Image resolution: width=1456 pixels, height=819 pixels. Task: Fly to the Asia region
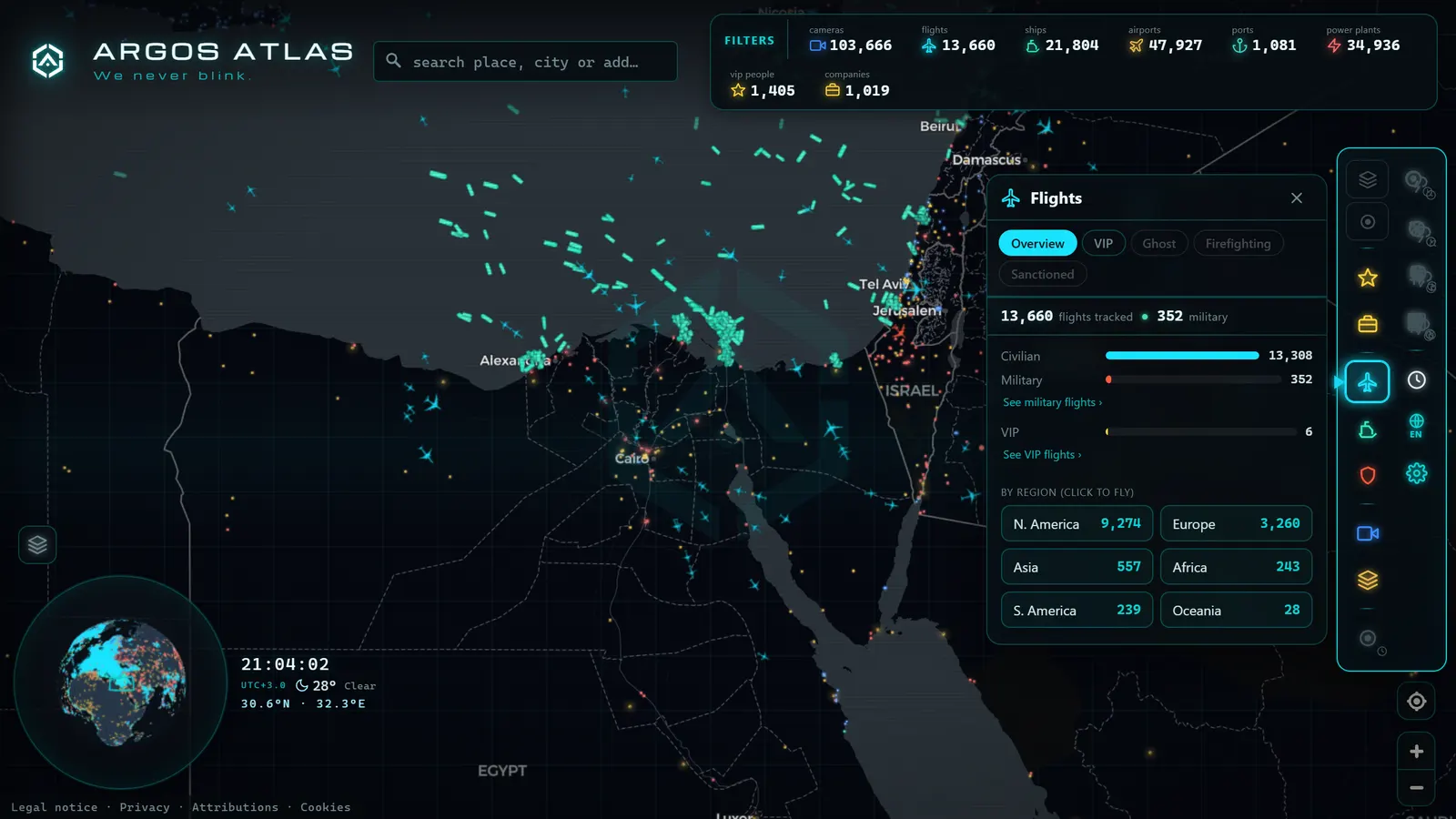(1077, 567)
